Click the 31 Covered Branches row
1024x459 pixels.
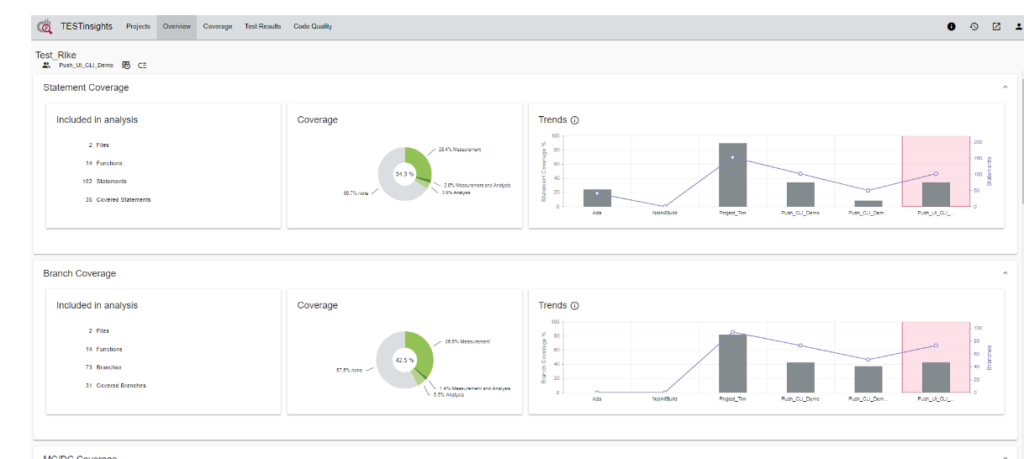(116, 386)
